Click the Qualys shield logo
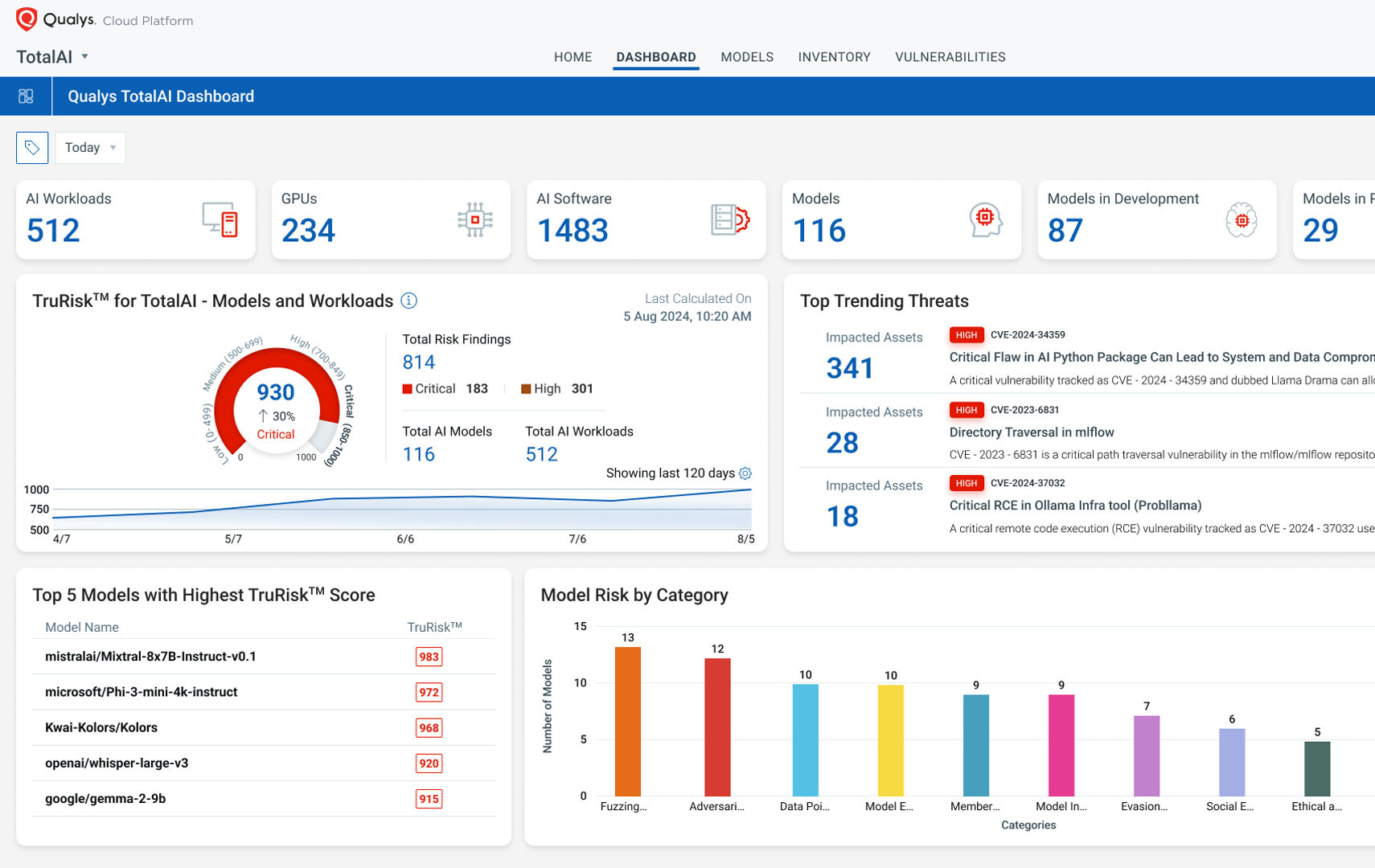This screenshot has height=868, width=1375. click(x=27, y=19)
